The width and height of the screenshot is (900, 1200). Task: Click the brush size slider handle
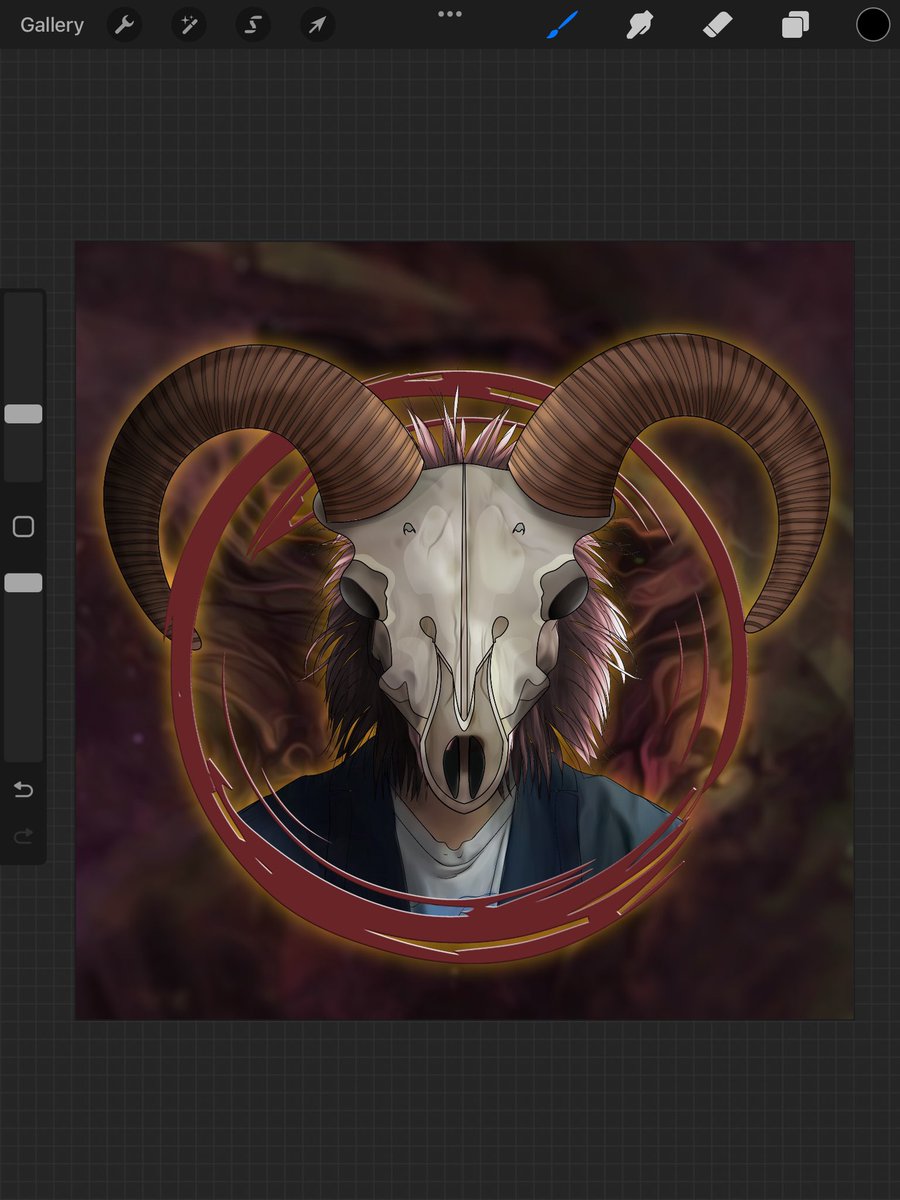pyautogui.click(x=23, y=414)
